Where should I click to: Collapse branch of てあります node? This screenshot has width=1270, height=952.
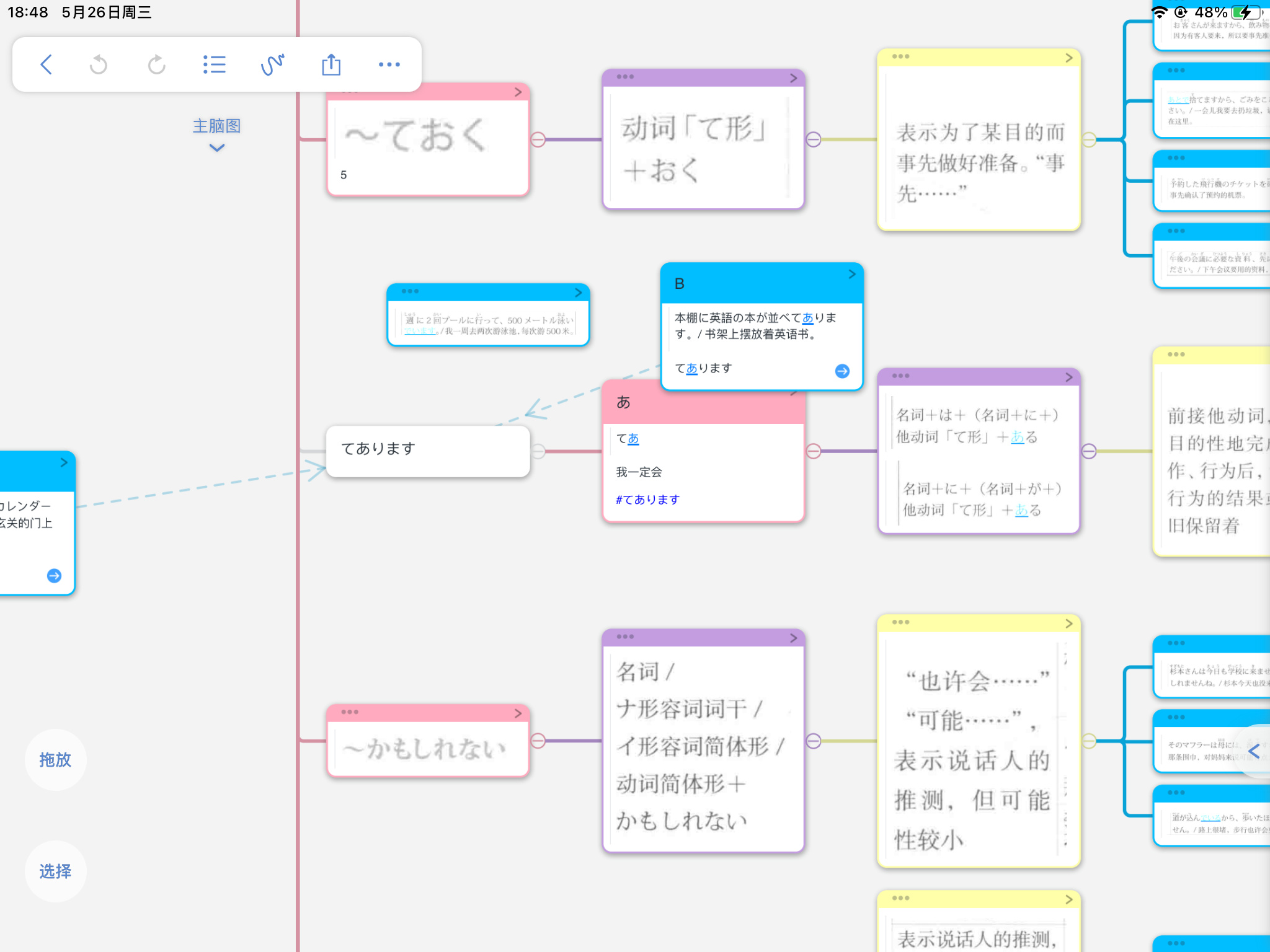538,451
